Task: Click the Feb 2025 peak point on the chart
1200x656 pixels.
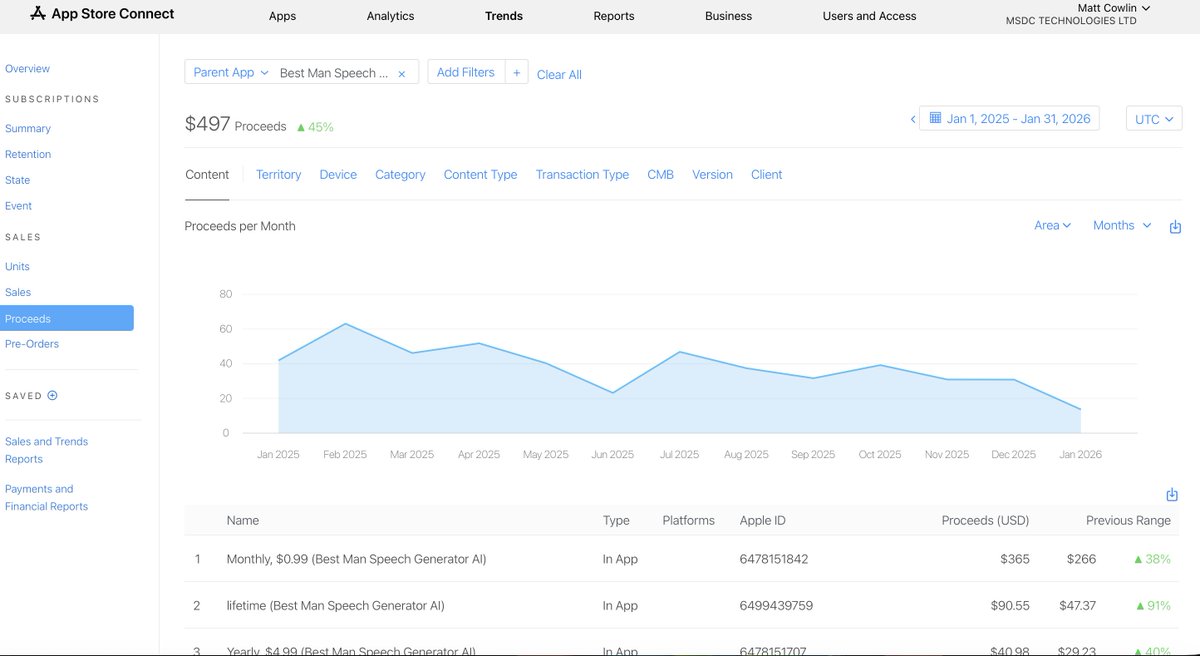Action: pos(345,323)
